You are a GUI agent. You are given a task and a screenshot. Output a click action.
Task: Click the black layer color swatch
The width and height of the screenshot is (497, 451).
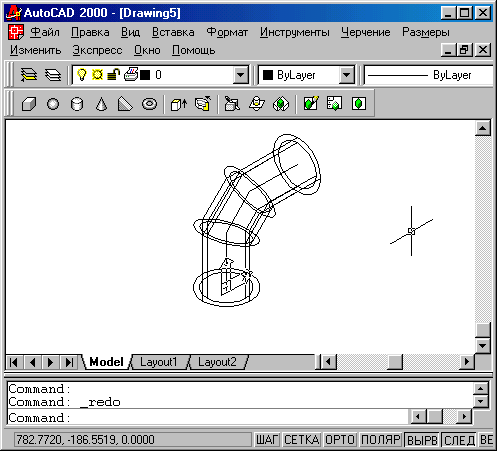145,75
